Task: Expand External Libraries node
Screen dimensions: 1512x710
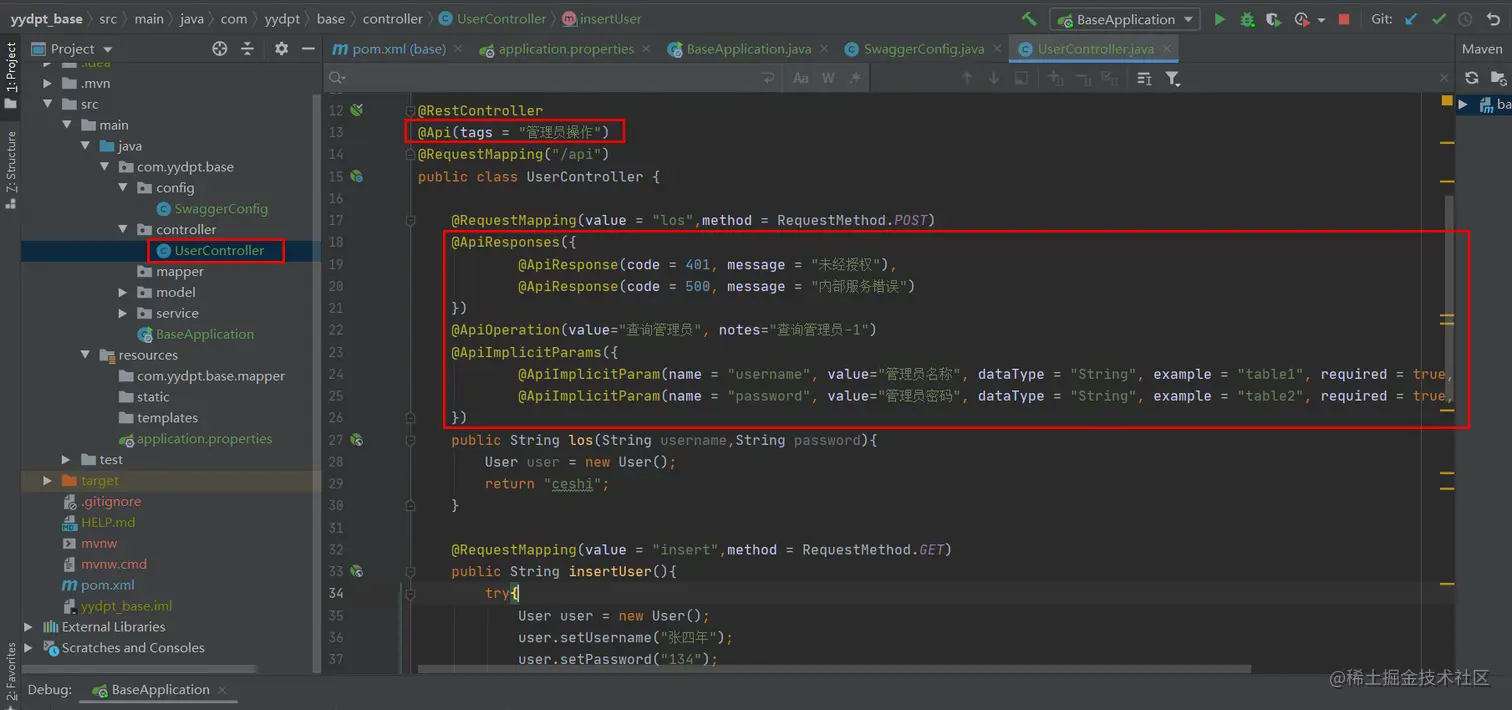Action: pyautogui.click(x=28, y=627)
